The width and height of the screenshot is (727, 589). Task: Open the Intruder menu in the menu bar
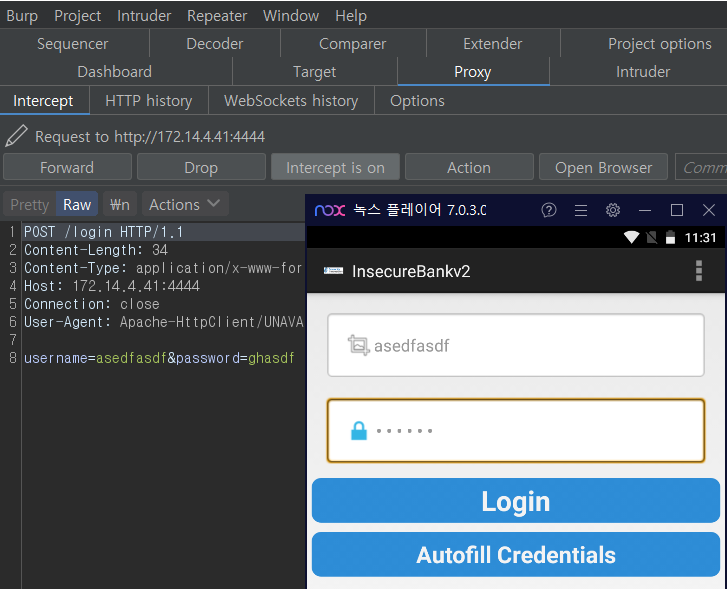pyautogui.click(x=144, y=16)
